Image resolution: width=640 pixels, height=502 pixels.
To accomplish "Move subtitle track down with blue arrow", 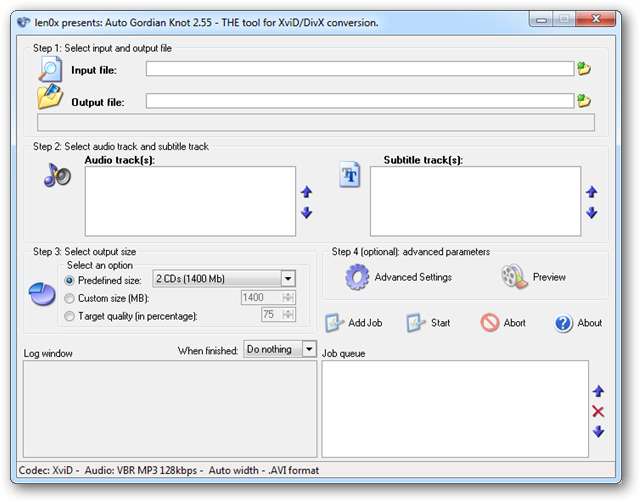I will pyautogui.click(x=591, y=212).
